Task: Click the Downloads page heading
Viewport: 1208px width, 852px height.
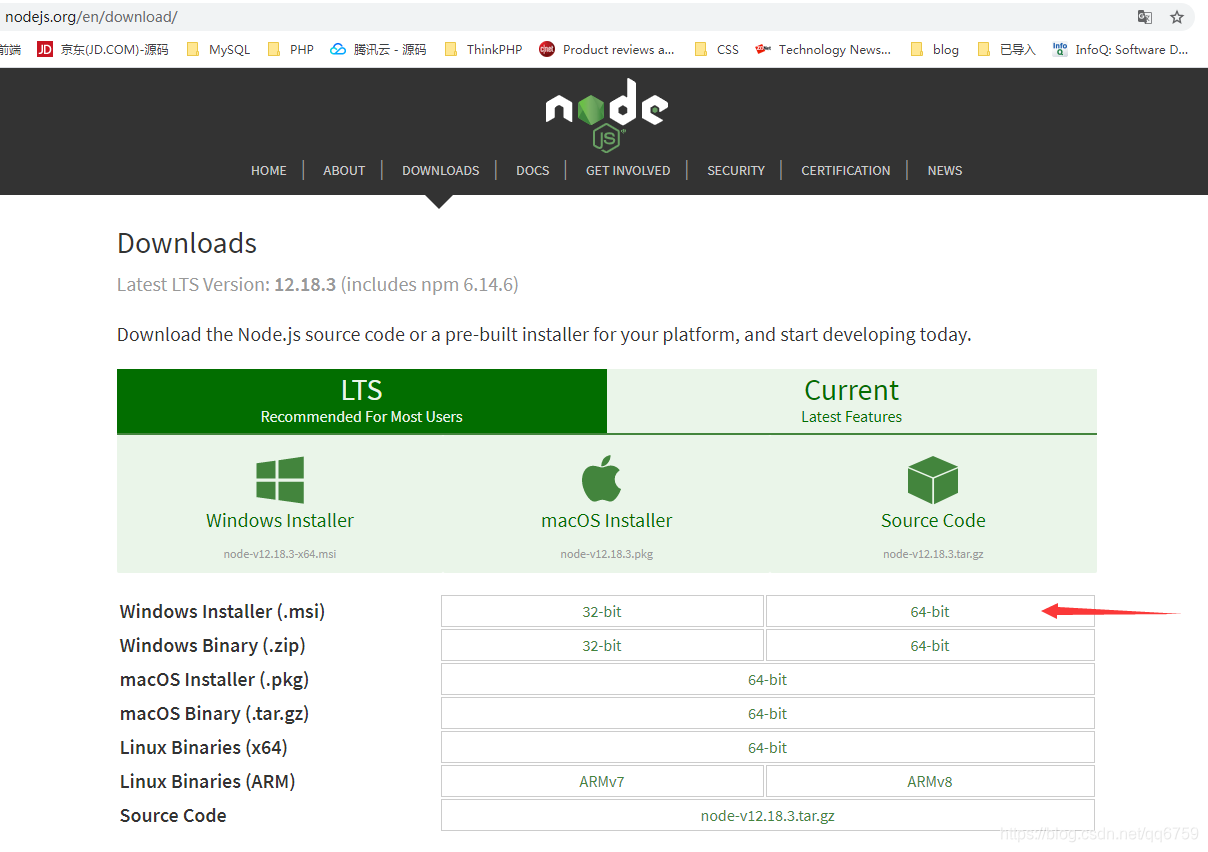Action: coord(187,243)
